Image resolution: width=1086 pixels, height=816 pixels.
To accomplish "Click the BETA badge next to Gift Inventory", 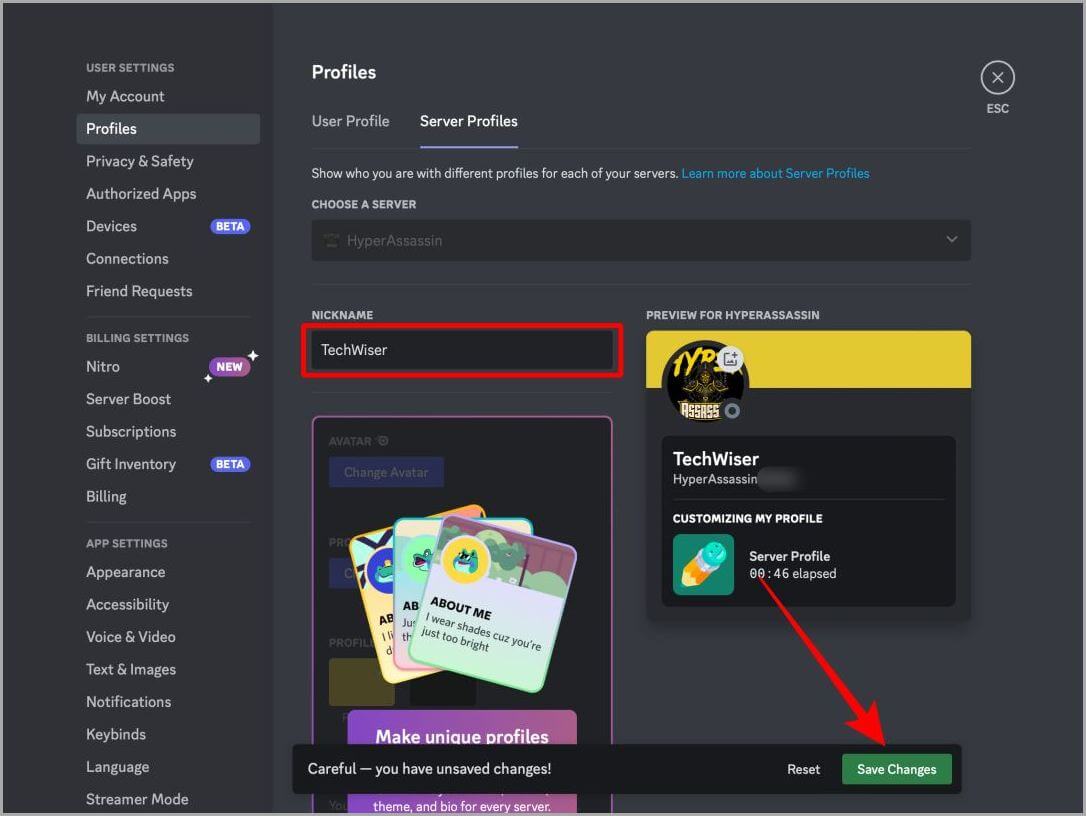I will (230, 464).
